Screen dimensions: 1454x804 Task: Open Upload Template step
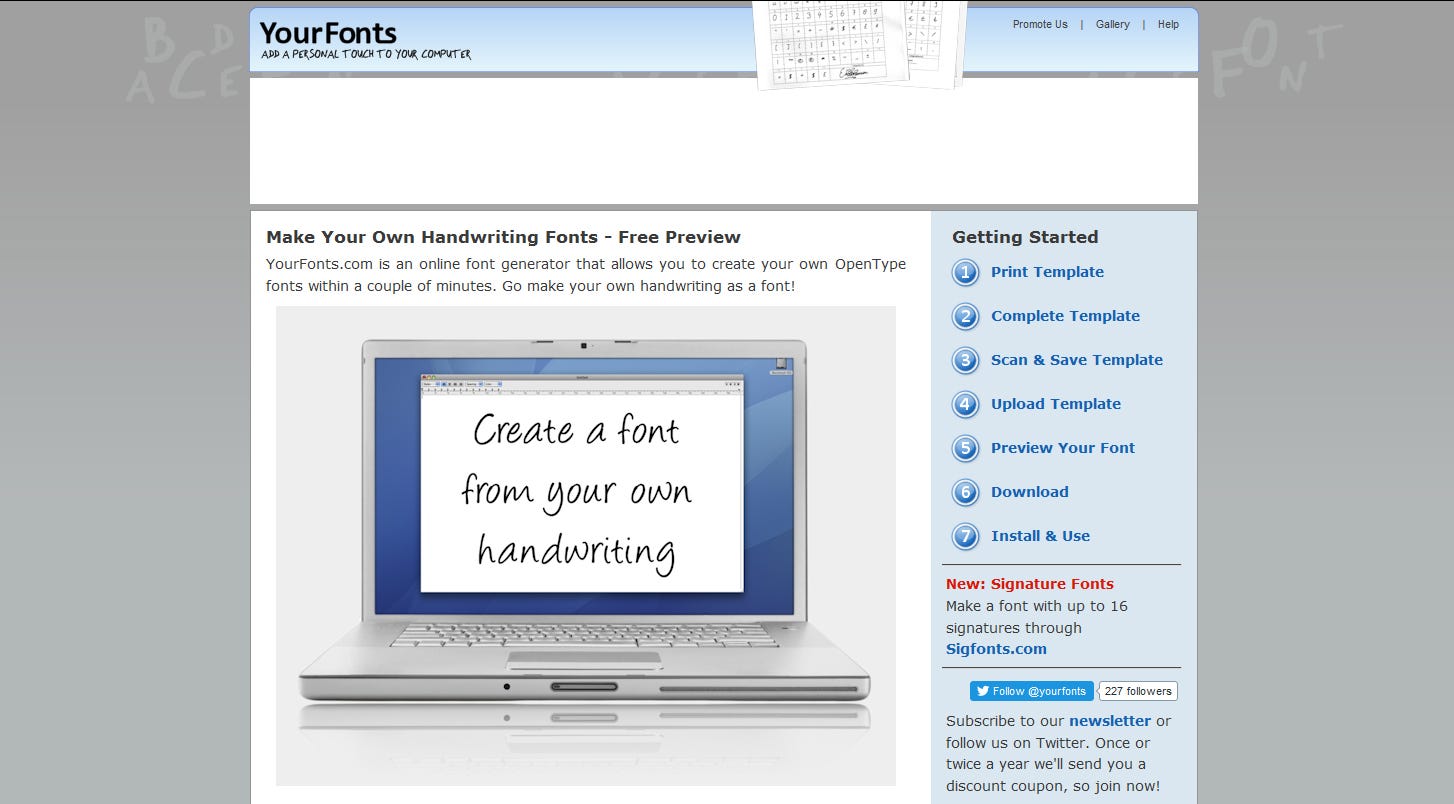tap(1056, 404)
